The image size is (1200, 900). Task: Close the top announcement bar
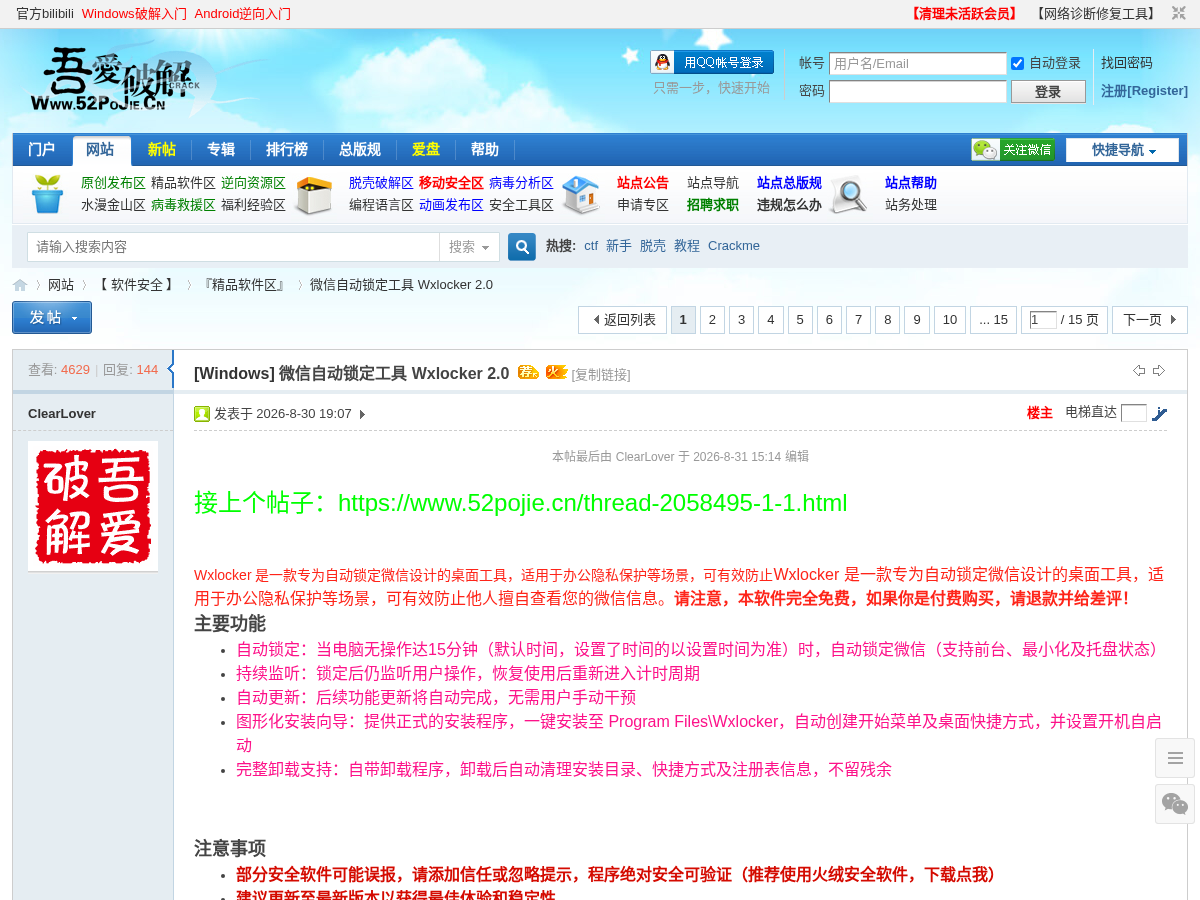[x=1179, y=13]
